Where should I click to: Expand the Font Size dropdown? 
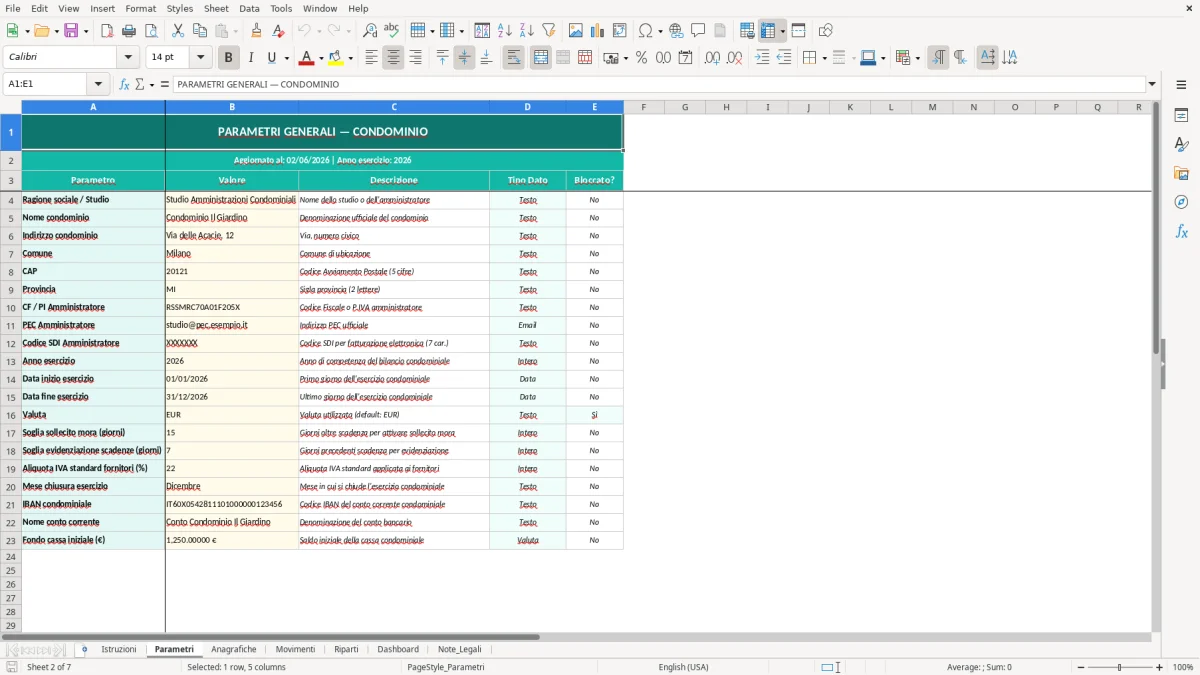pos(201,58)
